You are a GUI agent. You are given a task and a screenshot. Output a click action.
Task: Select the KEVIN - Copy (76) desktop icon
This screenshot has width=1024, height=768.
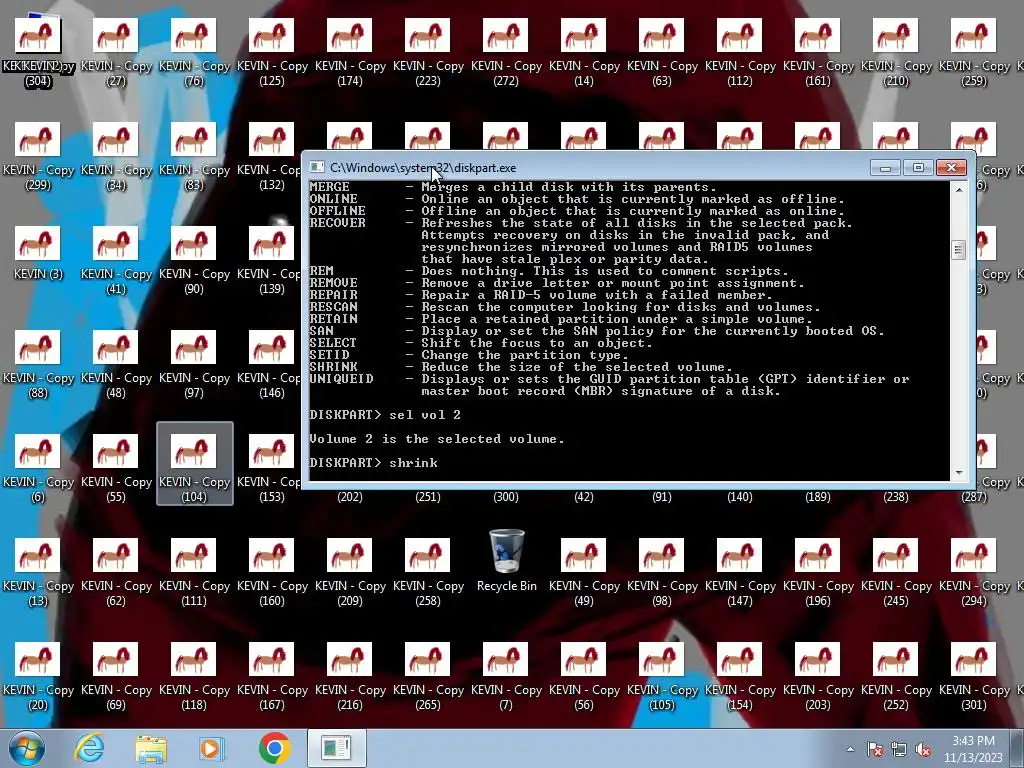click(194, 52)
